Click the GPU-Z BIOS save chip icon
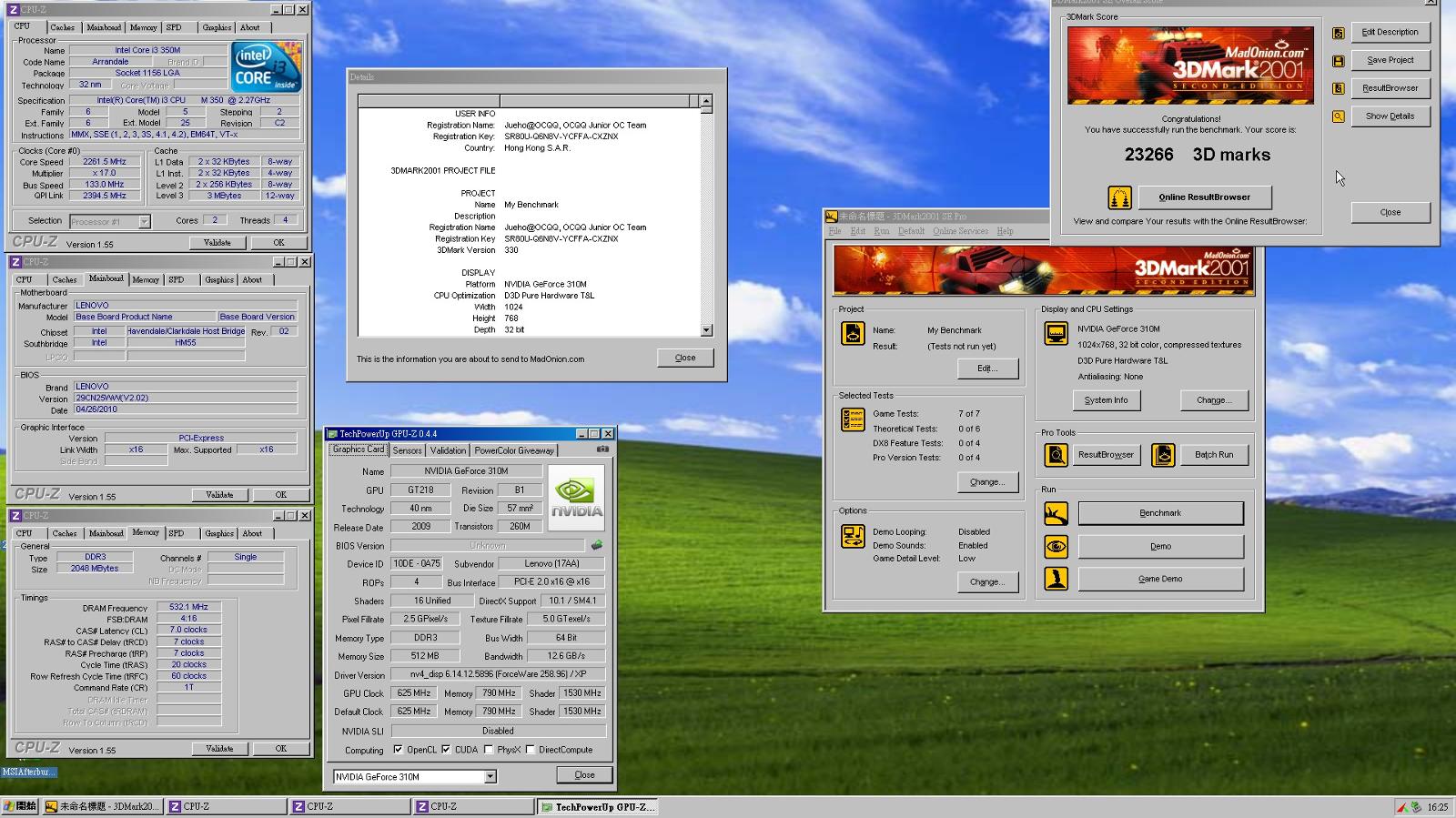 click(597, 545)
